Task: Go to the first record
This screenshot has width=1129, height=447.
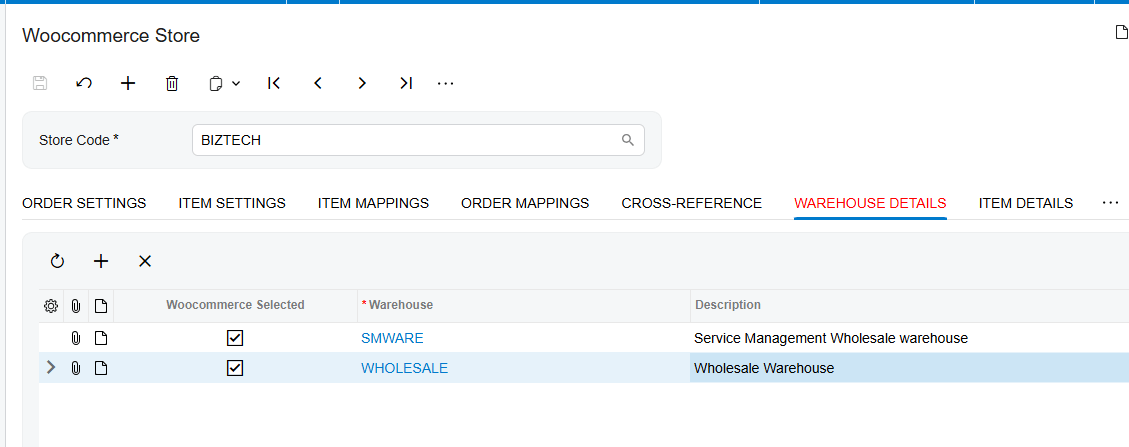Action: [274, 83]
